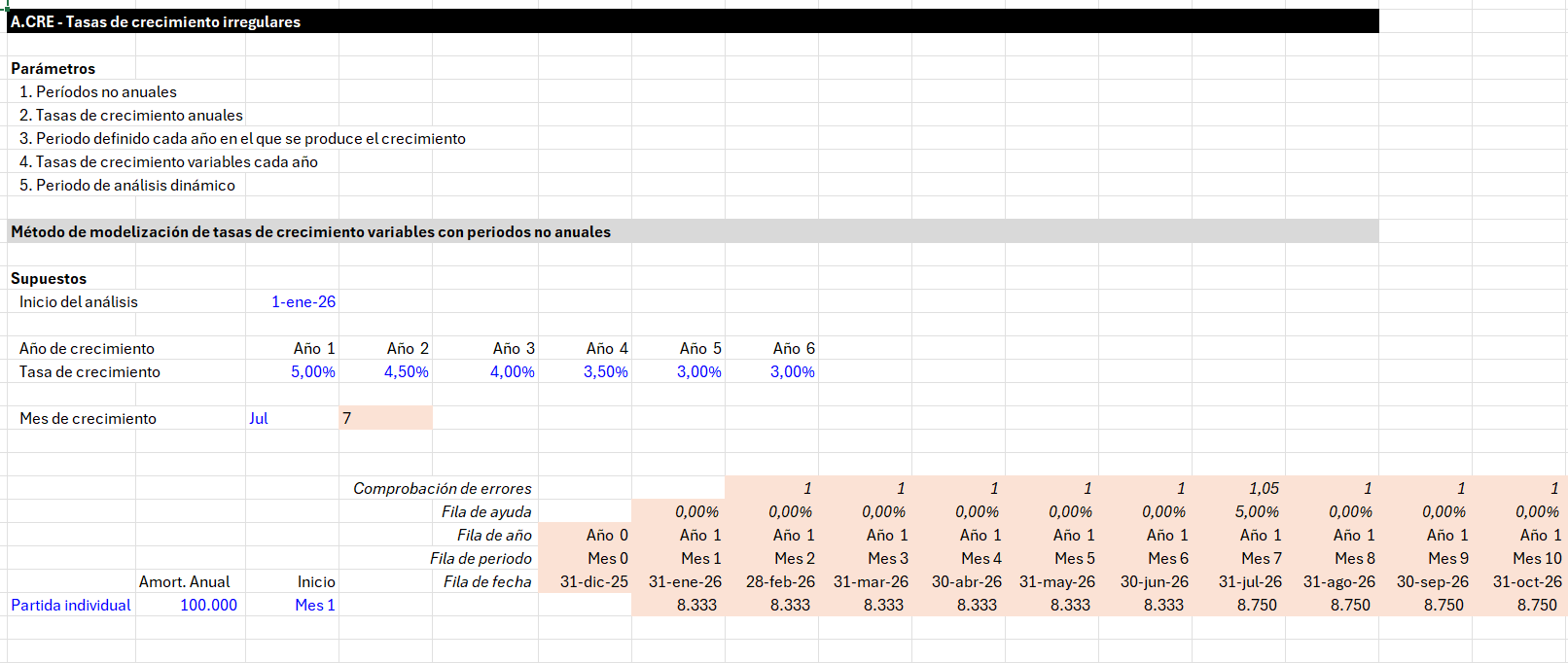The image size is (1568, 663).
Task: Click the growth rate cell under Año 6
Action: 792,371
